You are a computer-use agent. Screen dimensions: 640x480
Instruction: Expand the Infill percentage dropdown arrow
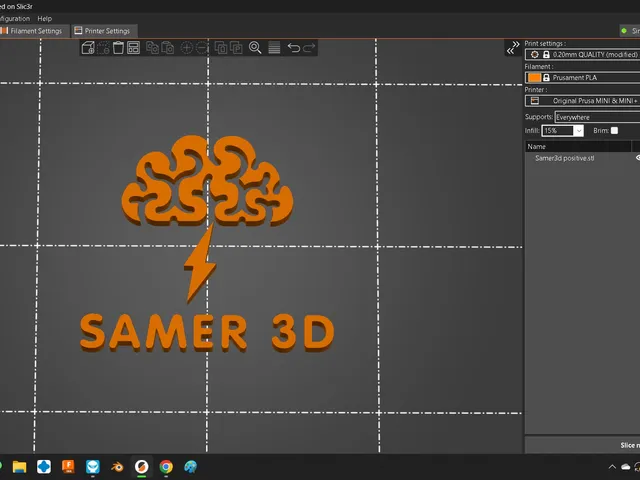[x=579, y=131]
